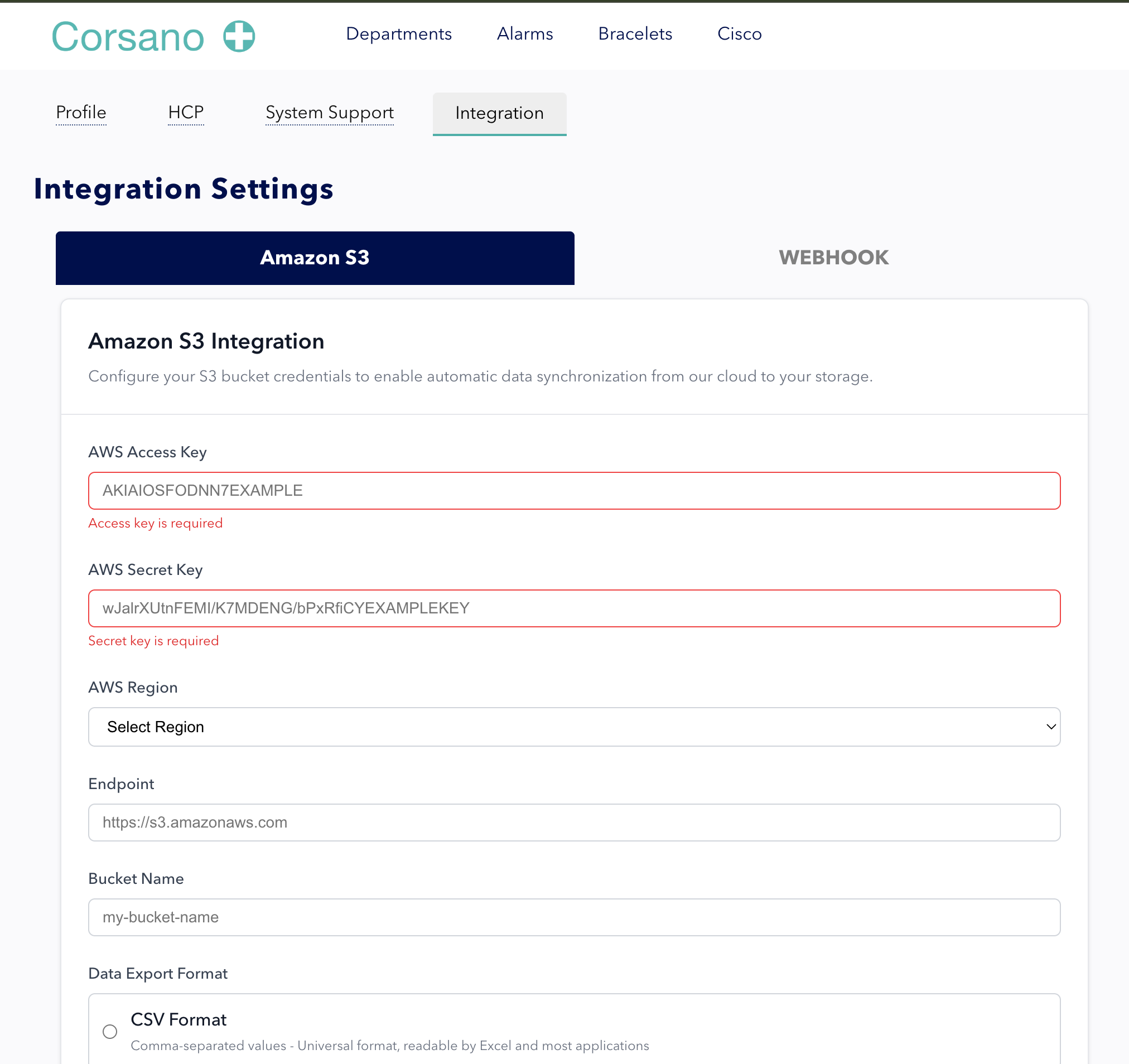This screenshot has height=1064, width=1129.
Task: Select the Integration tab
Action: (499, 114)
